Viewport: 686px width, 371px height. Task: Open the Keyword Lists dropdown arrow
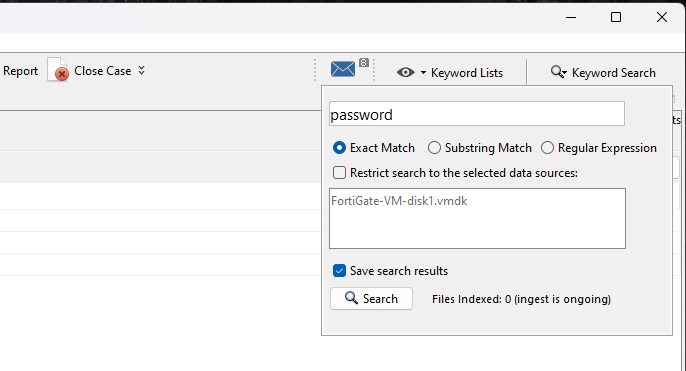pyautogui.click(x=423, y=73)
